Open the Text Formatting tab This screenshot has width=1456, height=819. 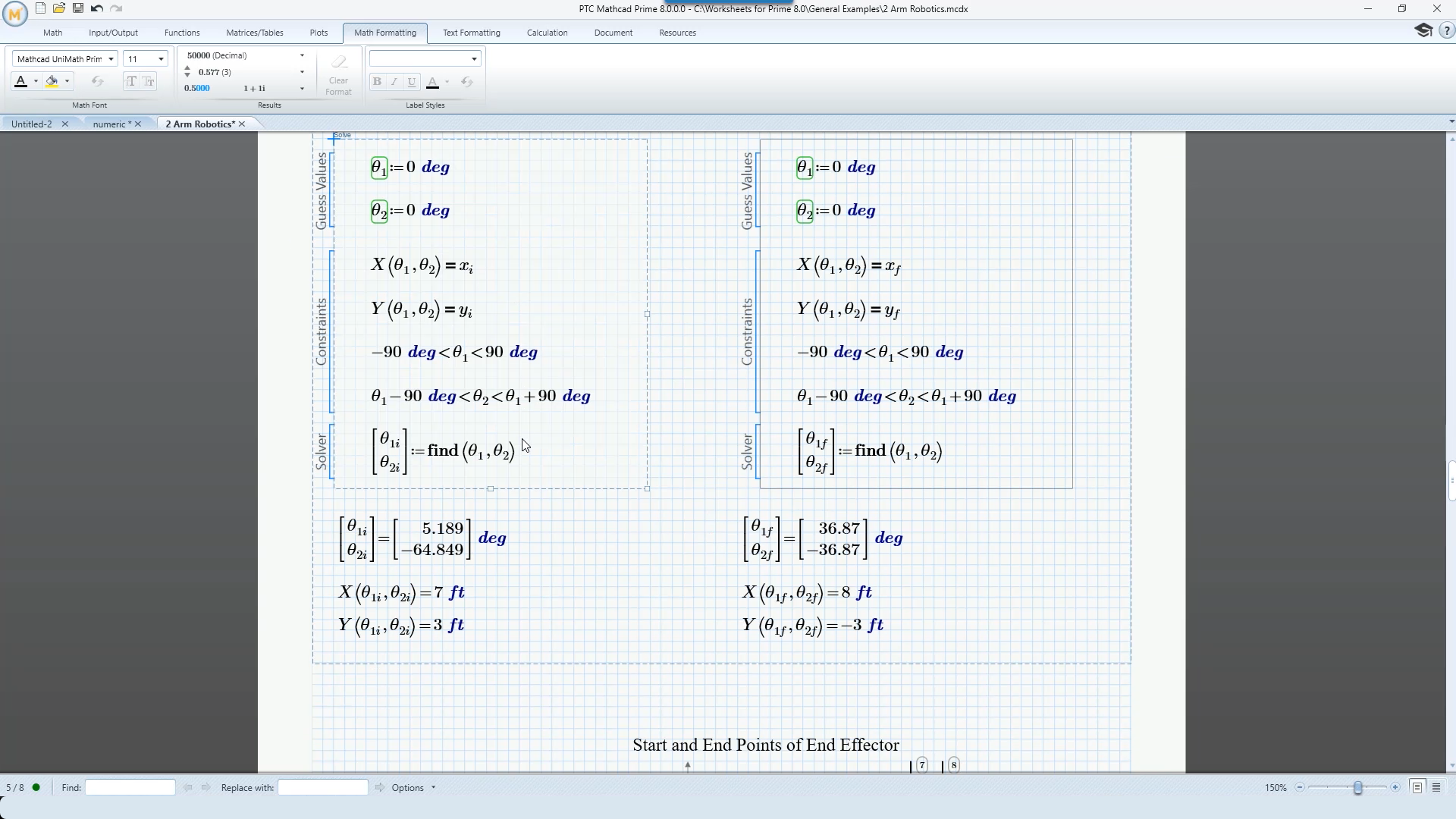[472, 33]
